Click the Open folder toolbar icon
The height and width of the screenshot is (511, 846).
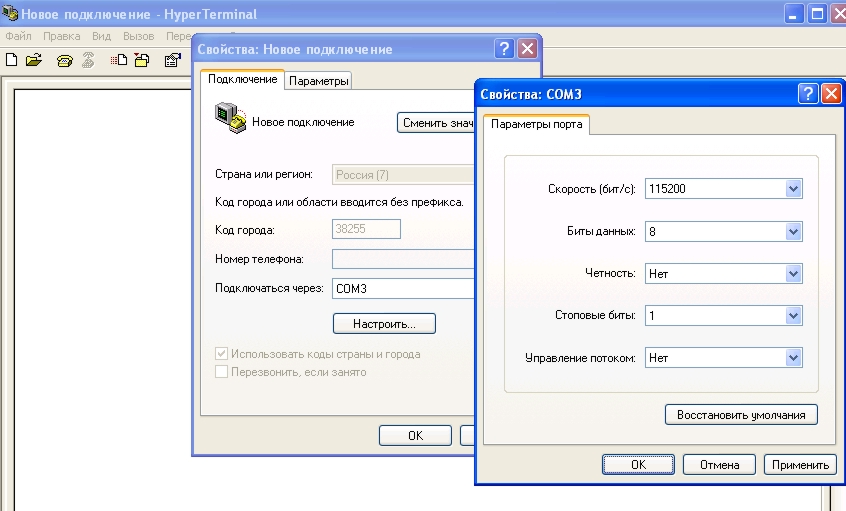(33, 60)
